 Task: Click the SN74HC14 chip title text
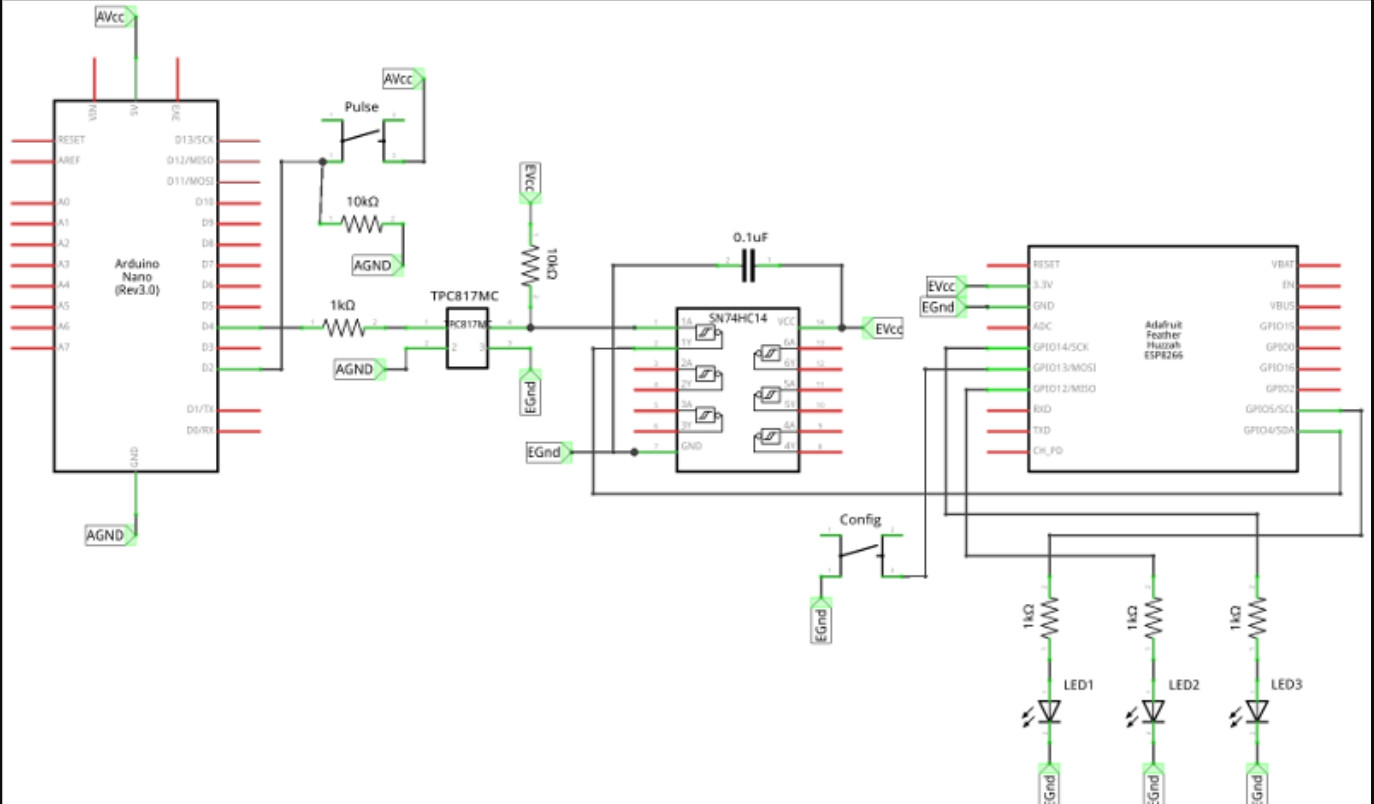736,317
